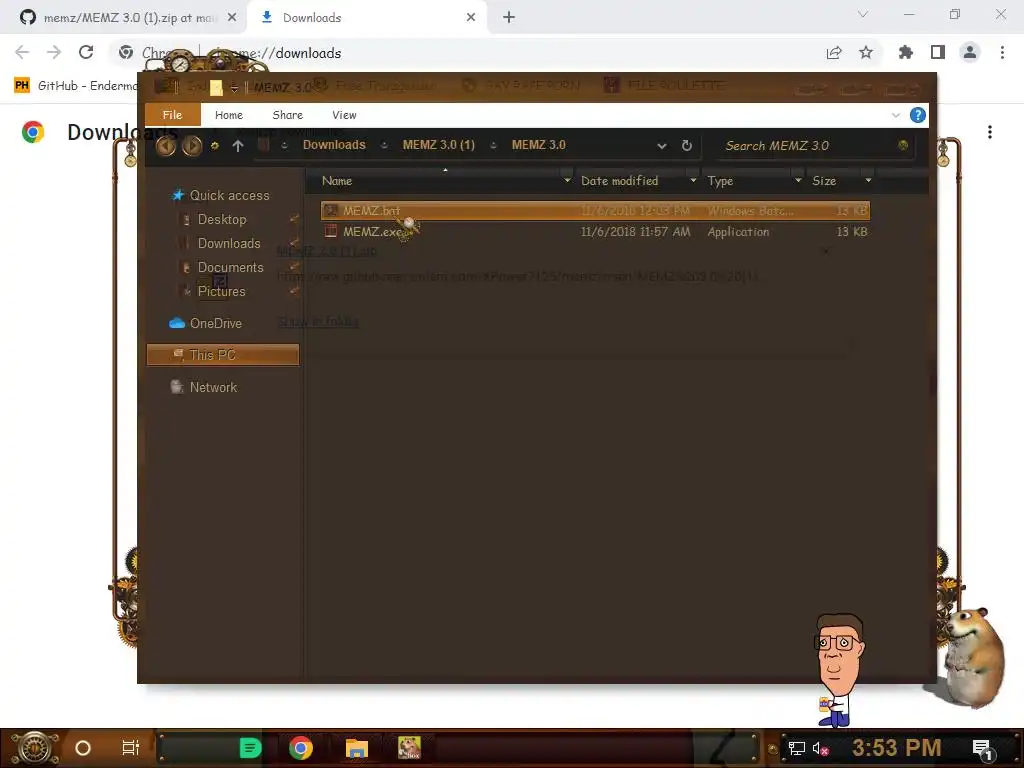Open the Type column filter dropdown
The image size is (1024, 768).
(x=797, y=180)
